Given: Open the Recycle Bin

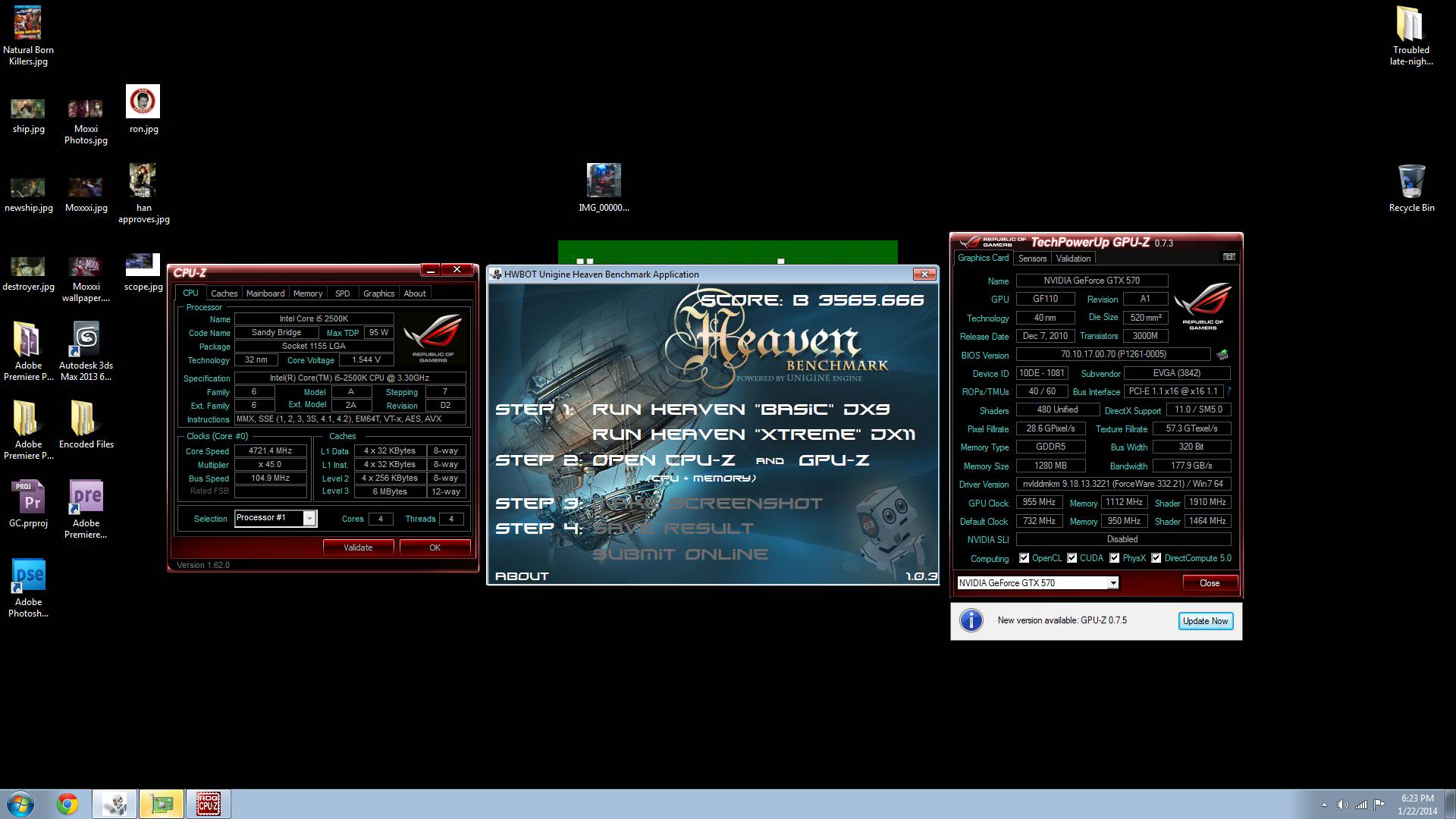Looking at the screenshot, I should tap(1411, 188).
